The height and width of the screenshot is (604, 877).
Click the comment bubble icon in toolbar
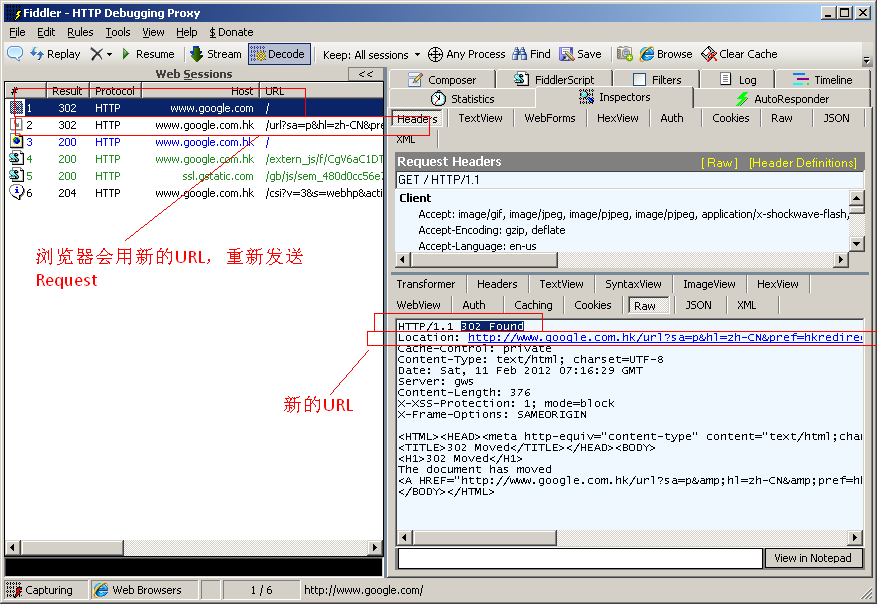click(15, 54)
